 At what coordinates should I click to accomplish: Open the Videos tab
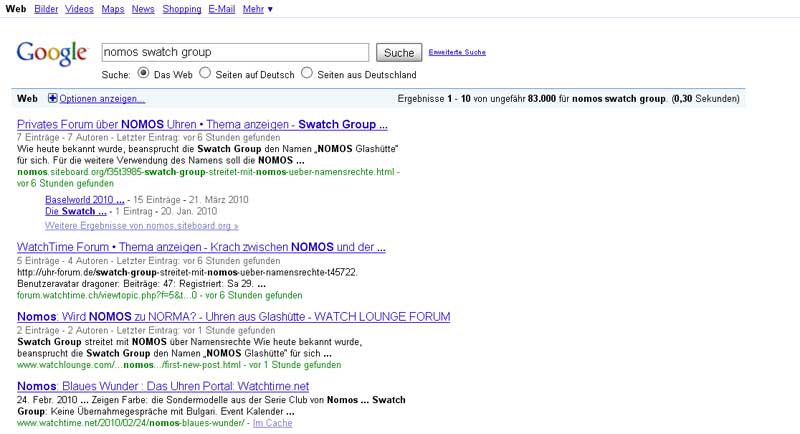79,9
